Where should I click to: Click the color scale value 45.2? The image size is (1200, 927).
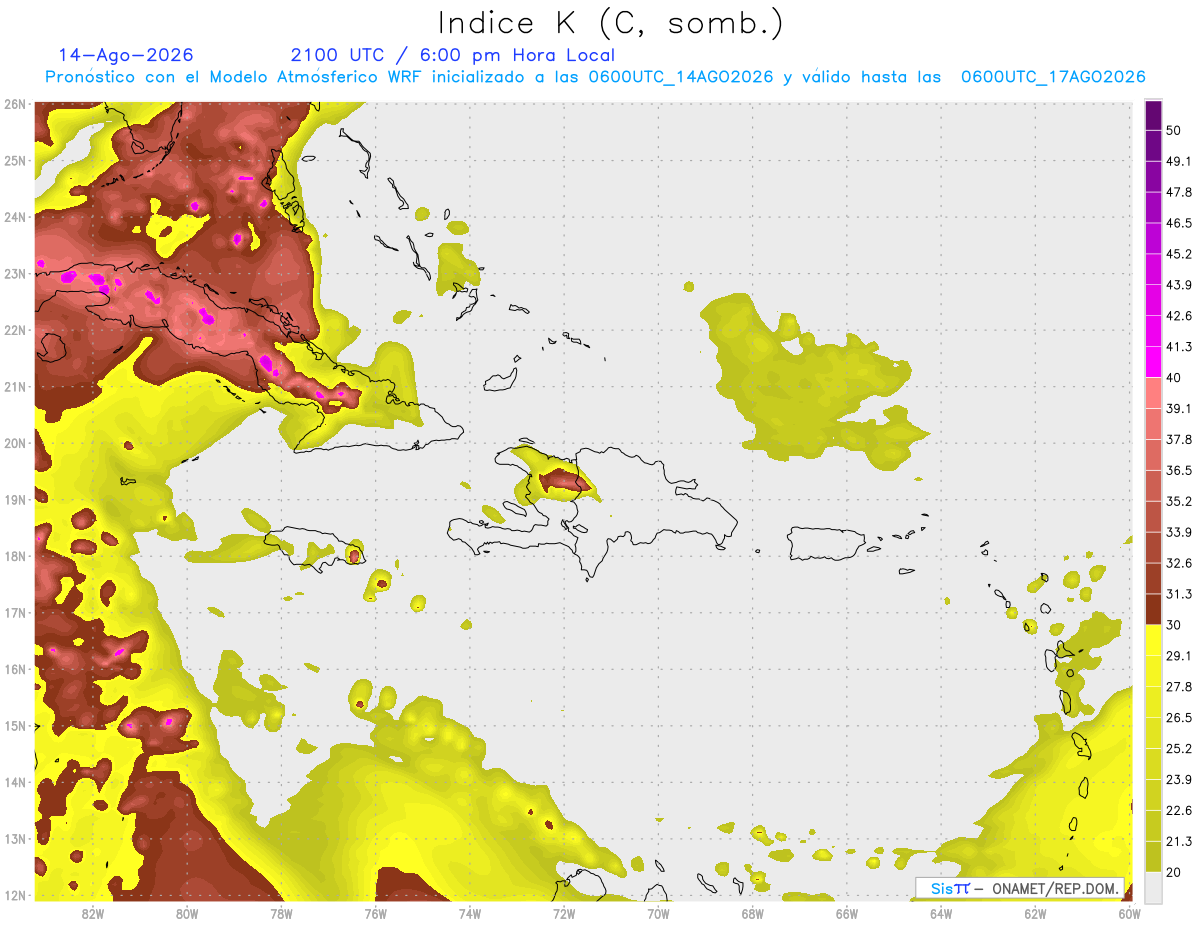click(1179, 254)
